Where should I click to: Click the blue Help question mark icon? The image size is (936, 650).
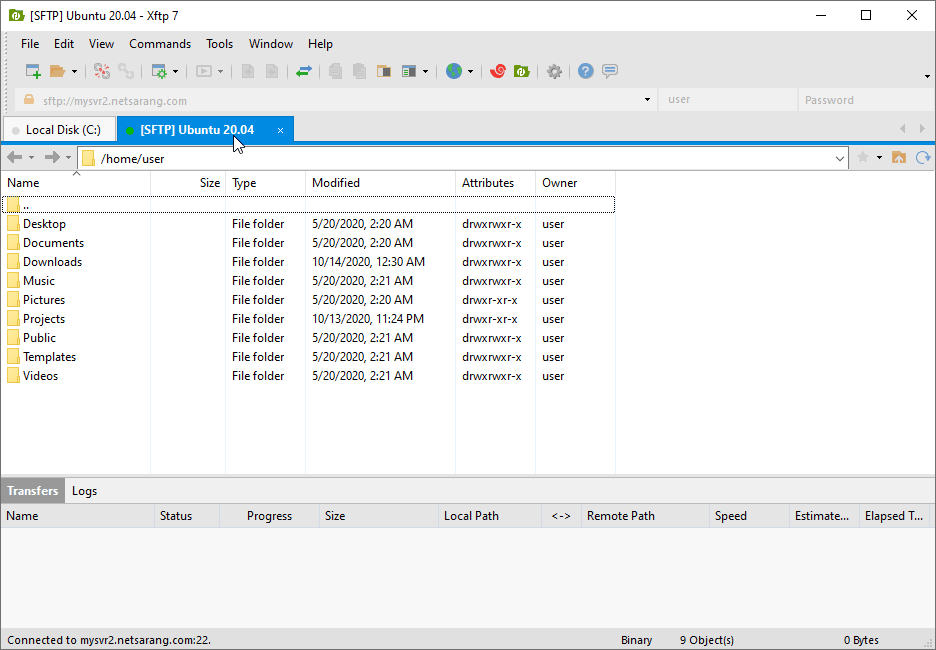pyautogui.click(x=586, y=72)
